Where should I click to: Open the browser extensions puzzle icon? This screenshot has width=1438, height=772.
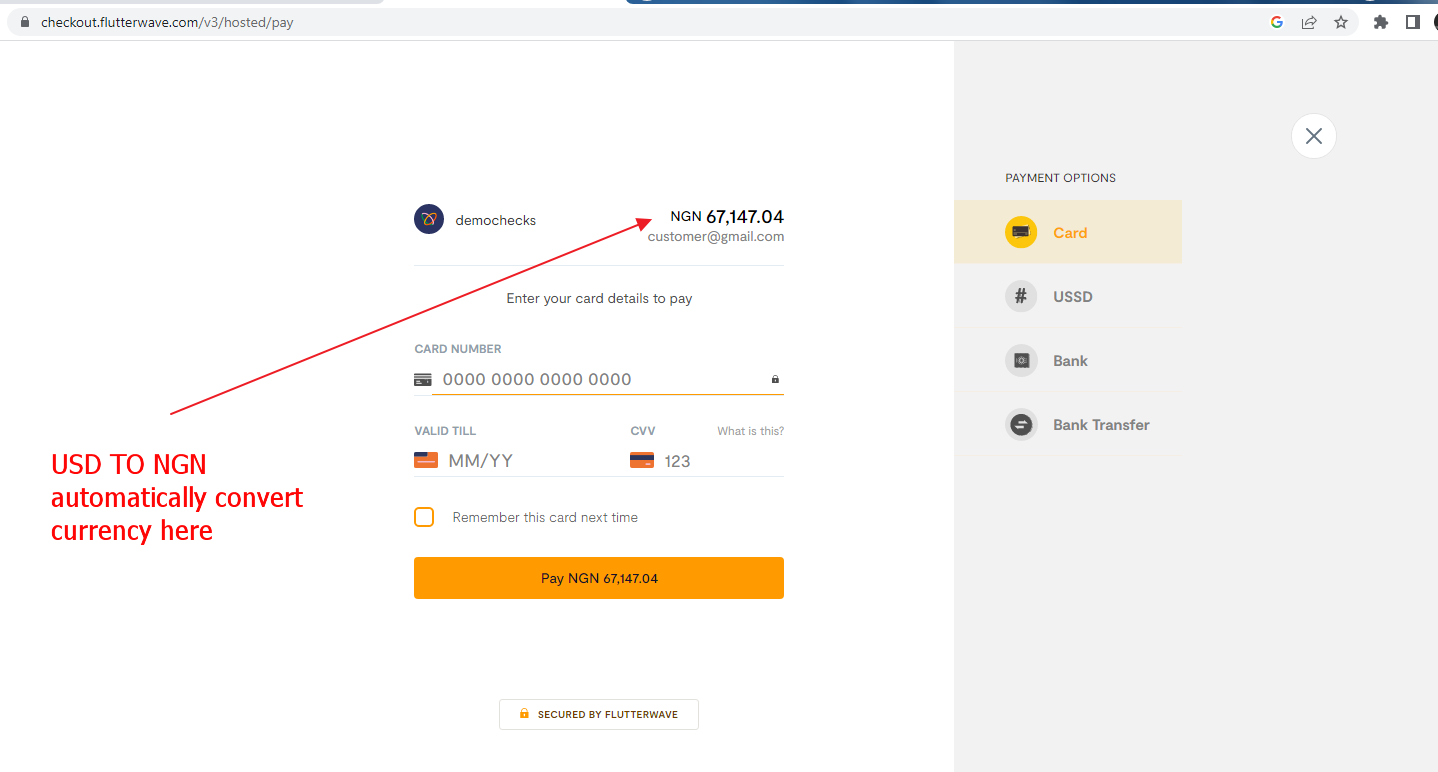tap(1381, 22)
